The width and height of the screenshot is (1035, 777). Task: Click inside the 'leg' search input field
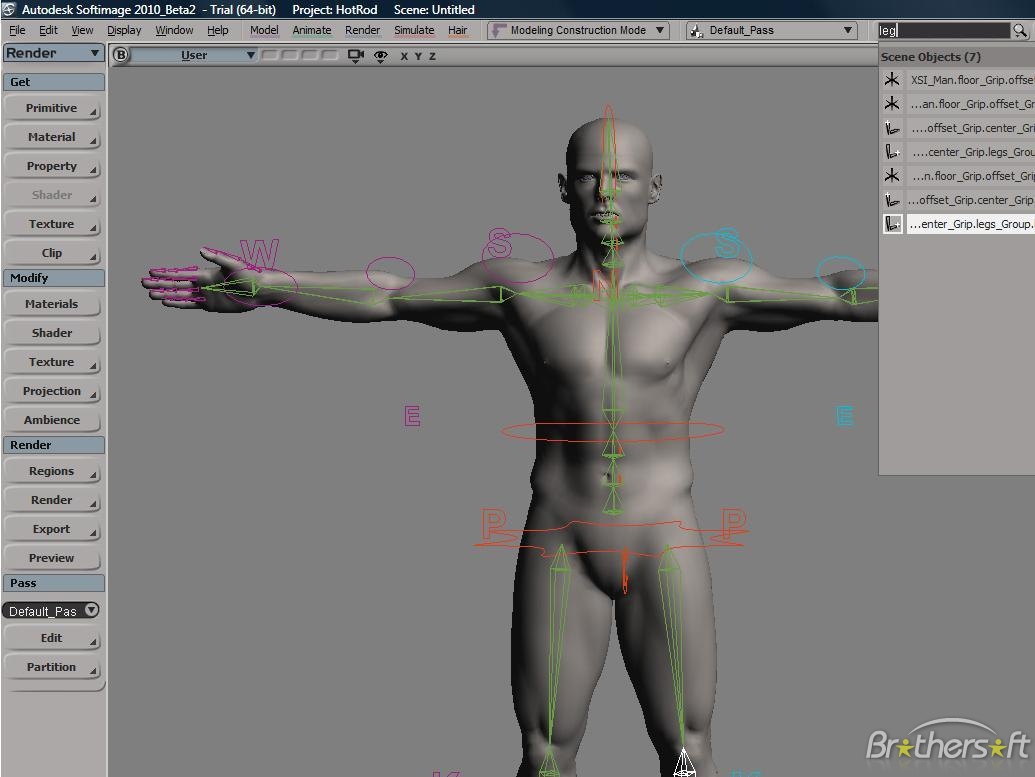point(943,31)
